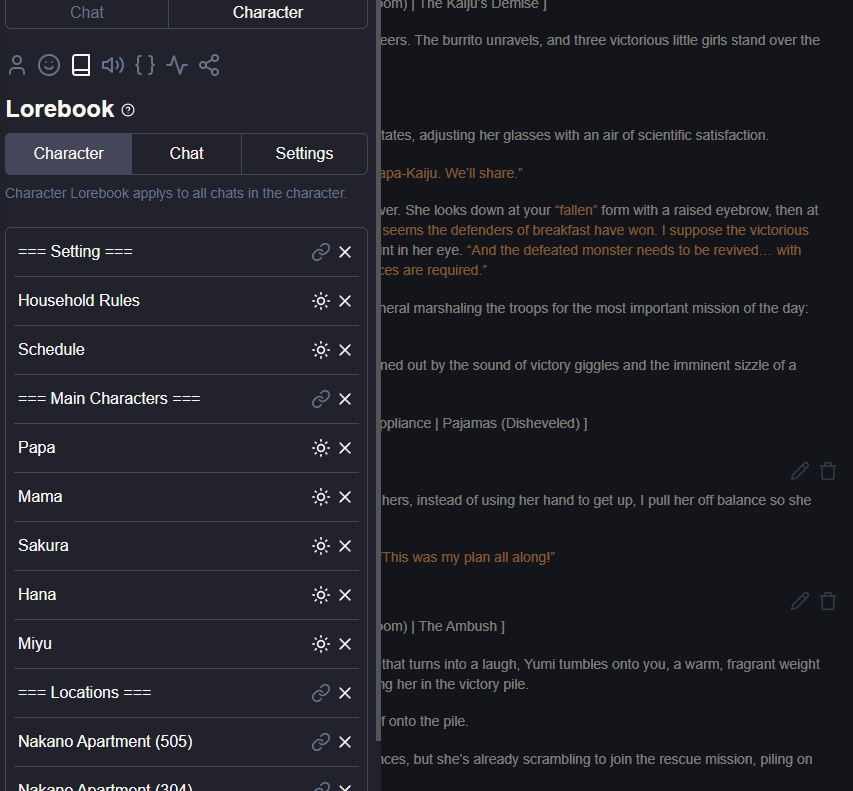Open the character basic info icon
Image resolution: width=853 pixels, height=791 pixels.
tap(17, 65)
